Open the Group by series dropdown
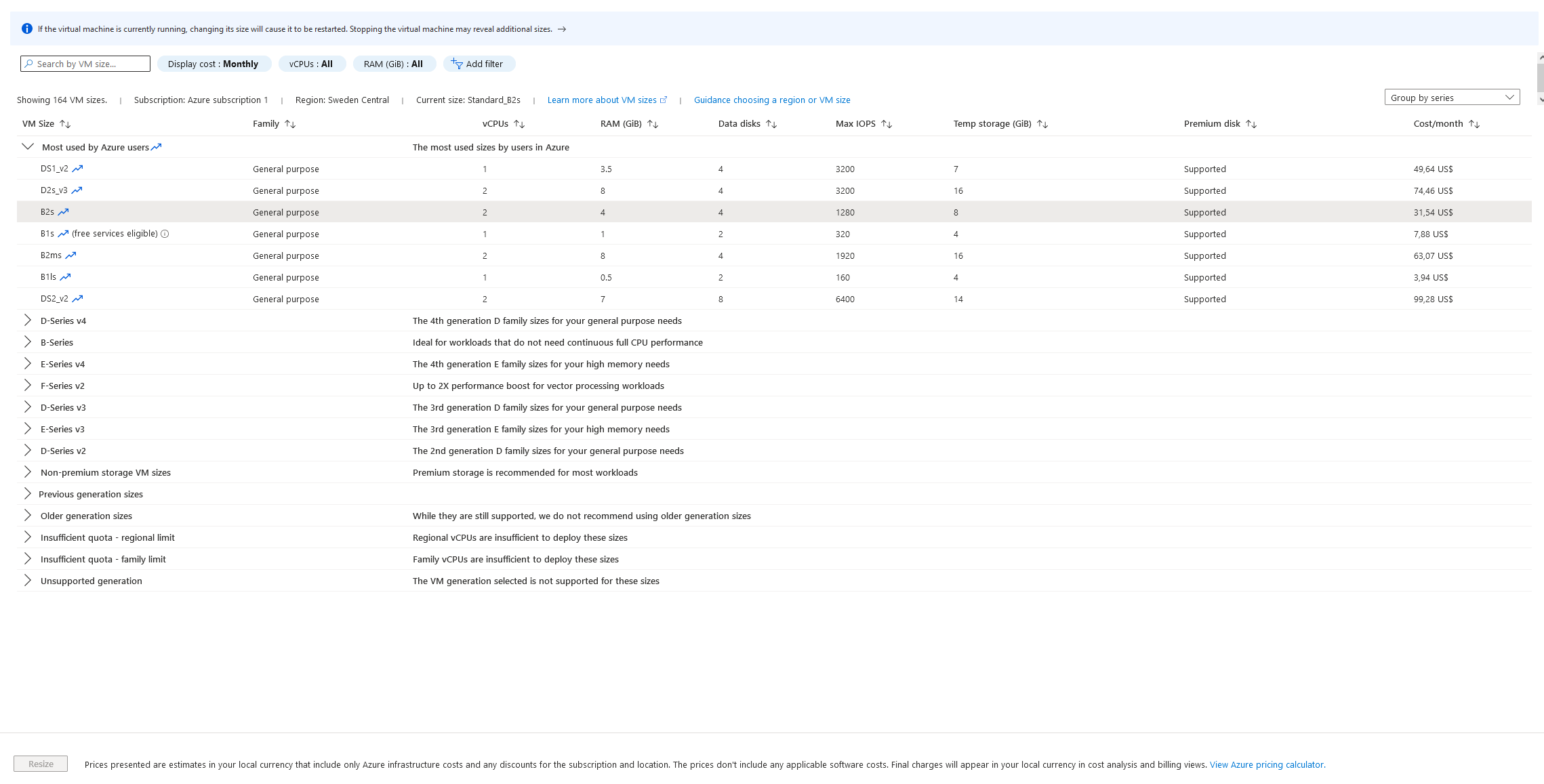Screen dimensions: 1544x784 1451,98
